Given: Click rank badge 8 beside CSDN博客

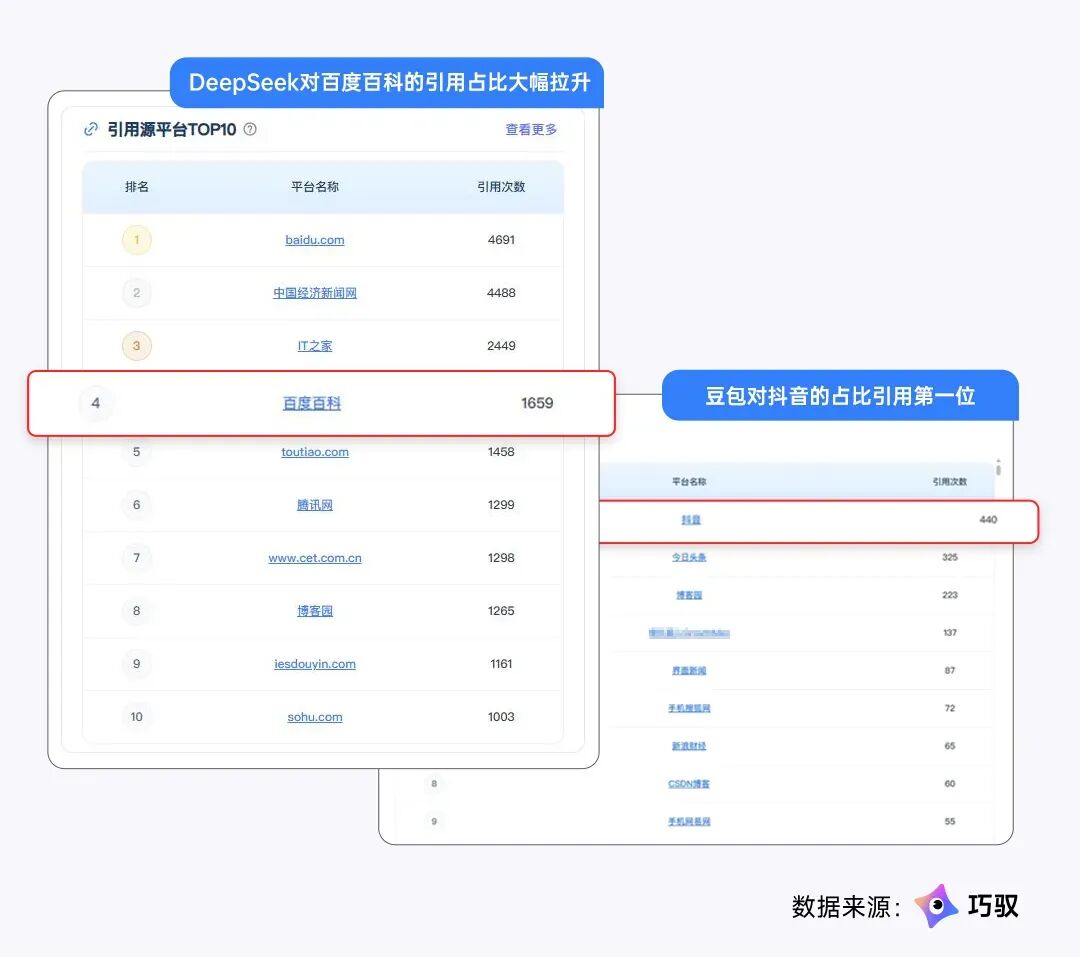Looking at the screenshot, I should (434, 783).
